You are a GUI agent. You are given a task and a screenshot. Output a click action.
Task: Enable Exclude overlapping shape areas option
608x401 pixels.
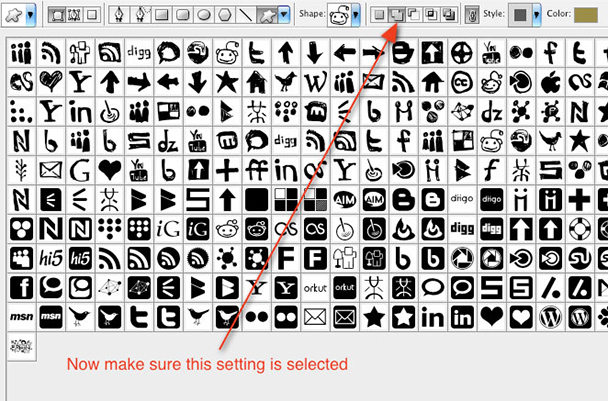click(449, 15)
